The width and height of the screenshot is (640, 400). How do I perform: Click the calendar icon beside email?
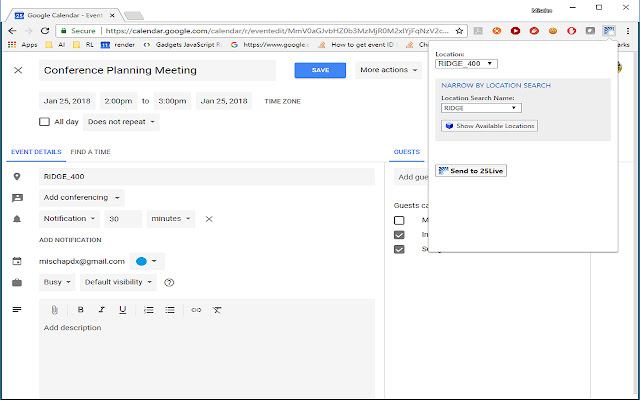[17, 261]
